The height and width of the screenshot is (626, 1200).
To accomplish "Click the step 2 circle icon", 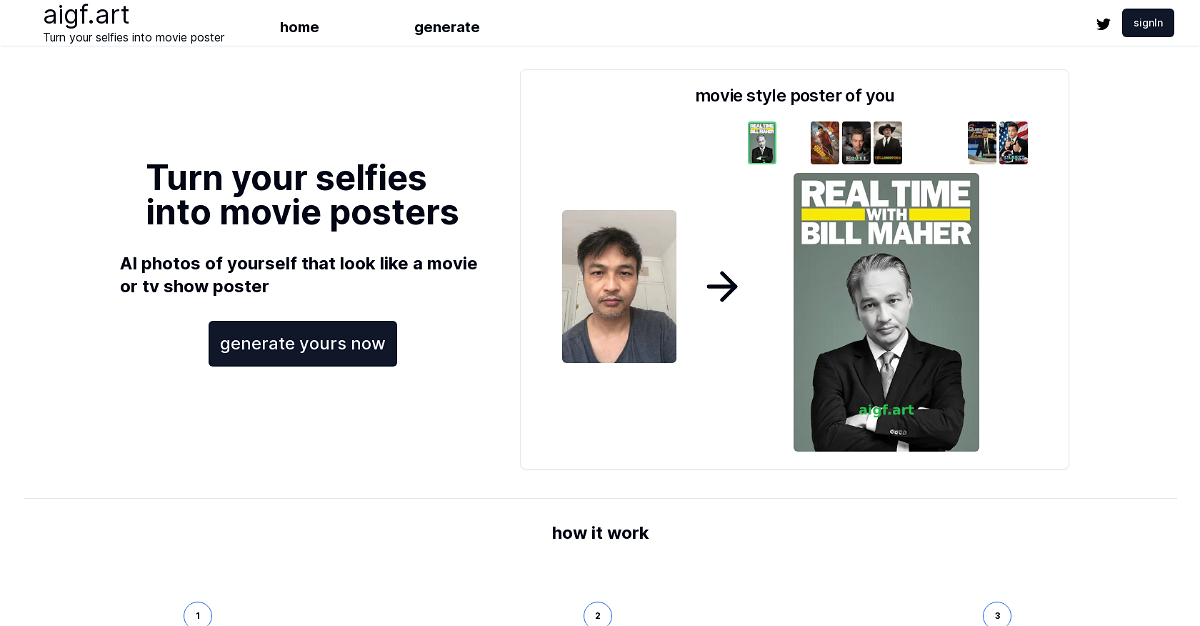I will click(598, 615).
